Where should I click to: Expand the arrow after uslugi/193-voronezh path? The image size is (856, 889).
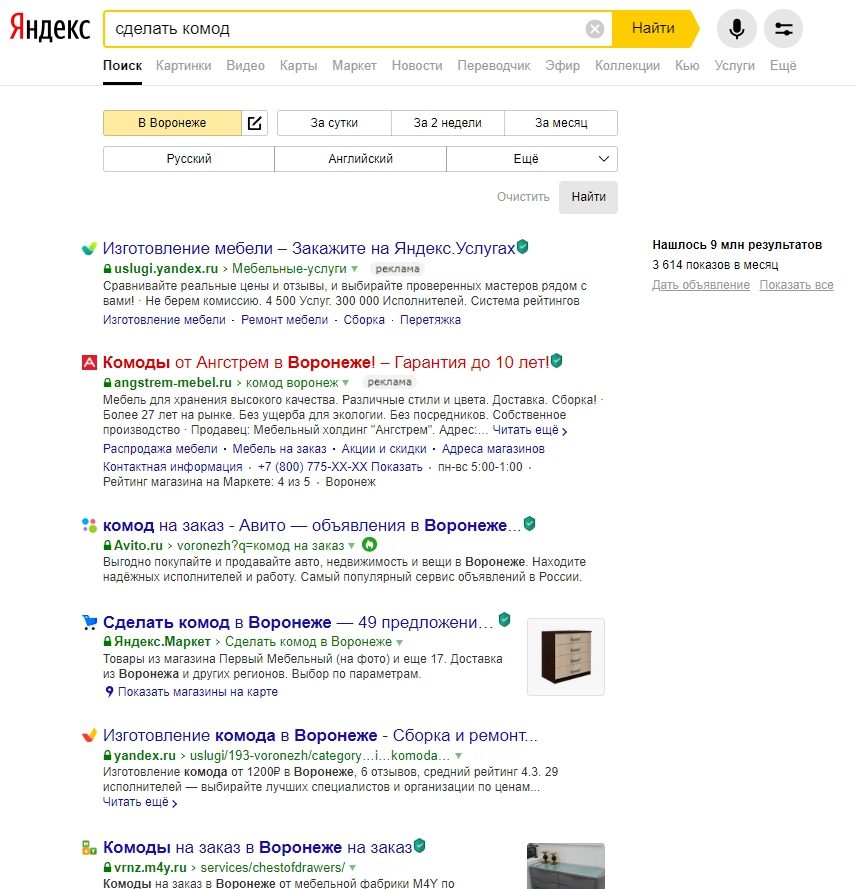[458, 756]
